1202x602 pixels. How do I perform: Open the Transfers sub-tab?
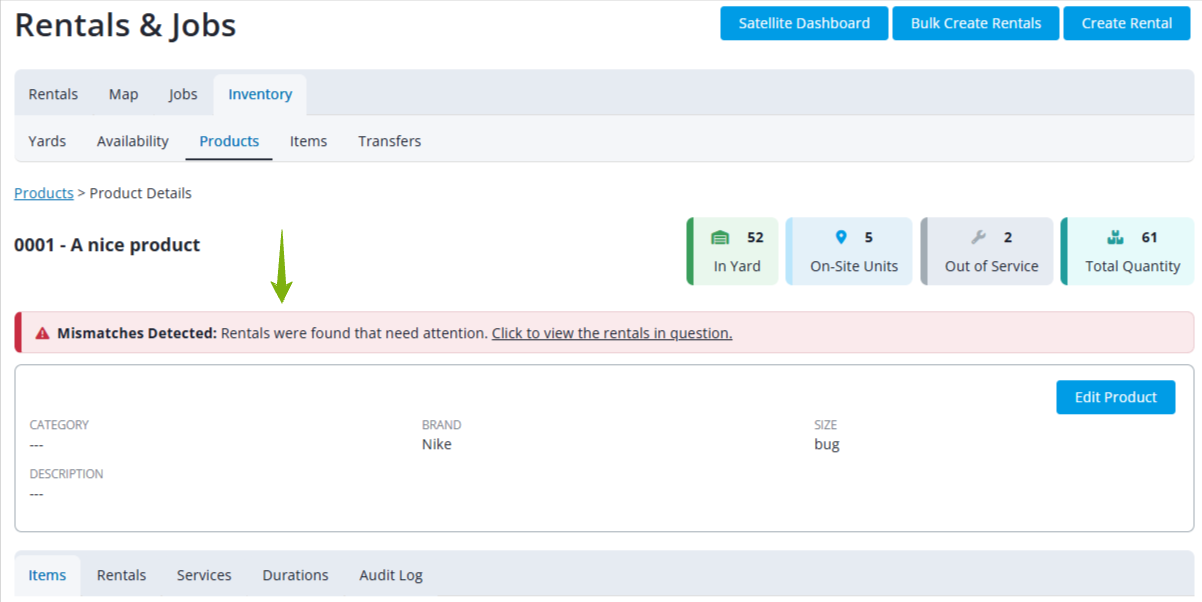click(x=390, y=141)
